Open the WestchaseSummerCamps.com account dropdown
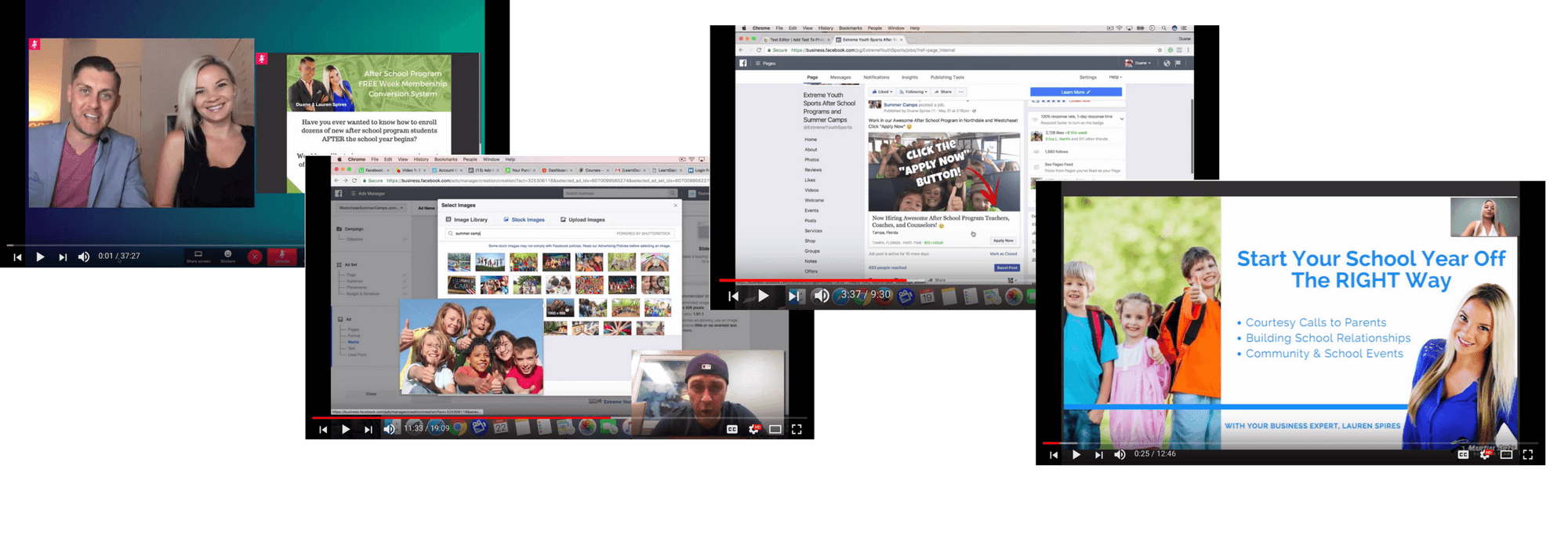The image size is (1568, 549). pyautogui.click(x=372, y=208)
